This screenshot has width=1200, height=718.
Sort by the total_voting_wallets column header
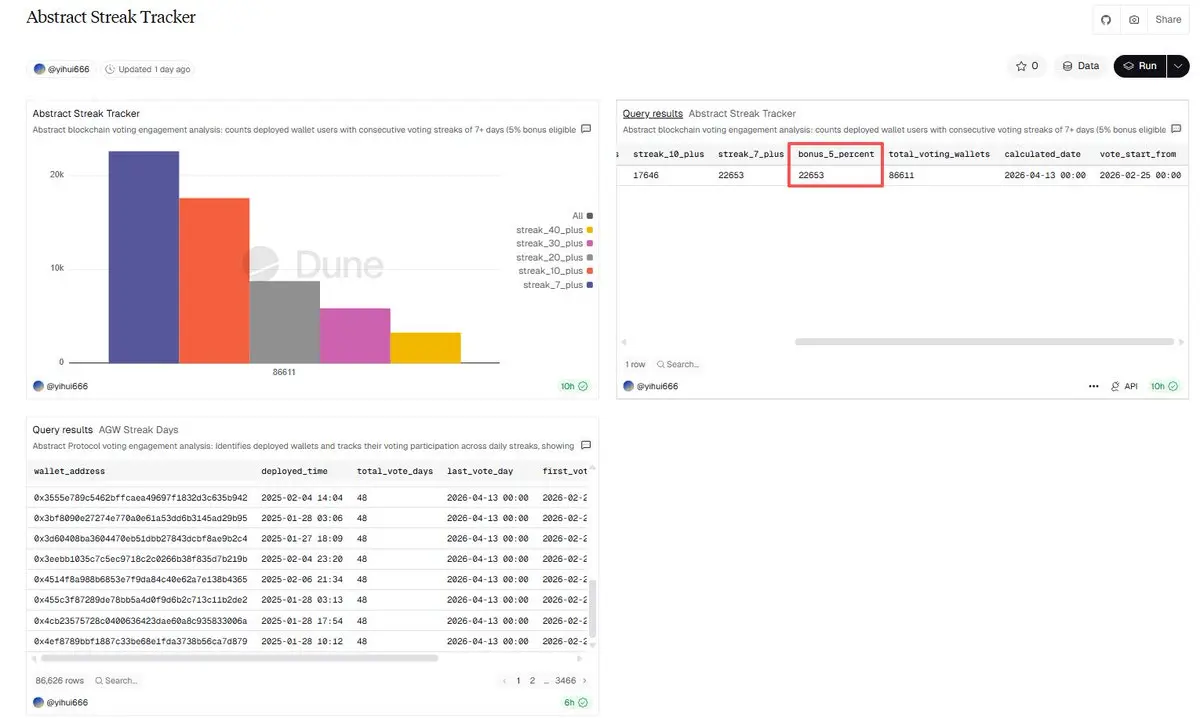click(939, 155)
